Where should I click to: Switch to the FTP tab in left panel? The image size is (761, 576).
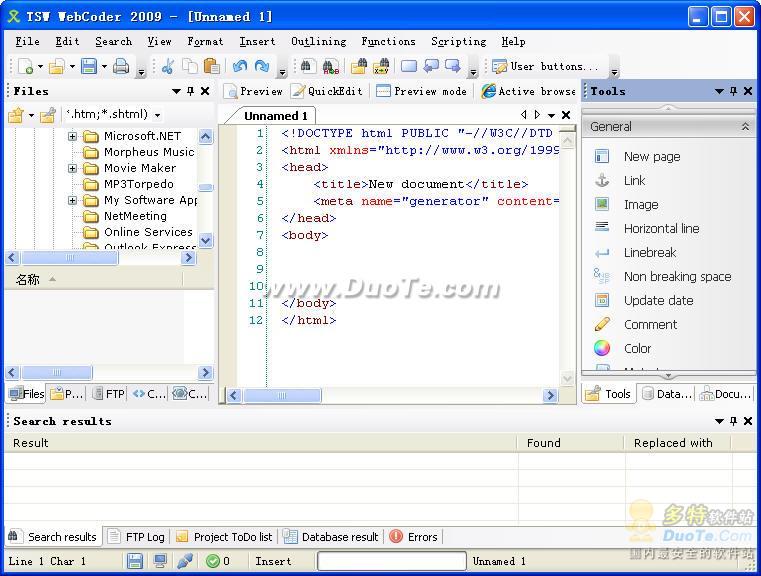pos(109,394)
